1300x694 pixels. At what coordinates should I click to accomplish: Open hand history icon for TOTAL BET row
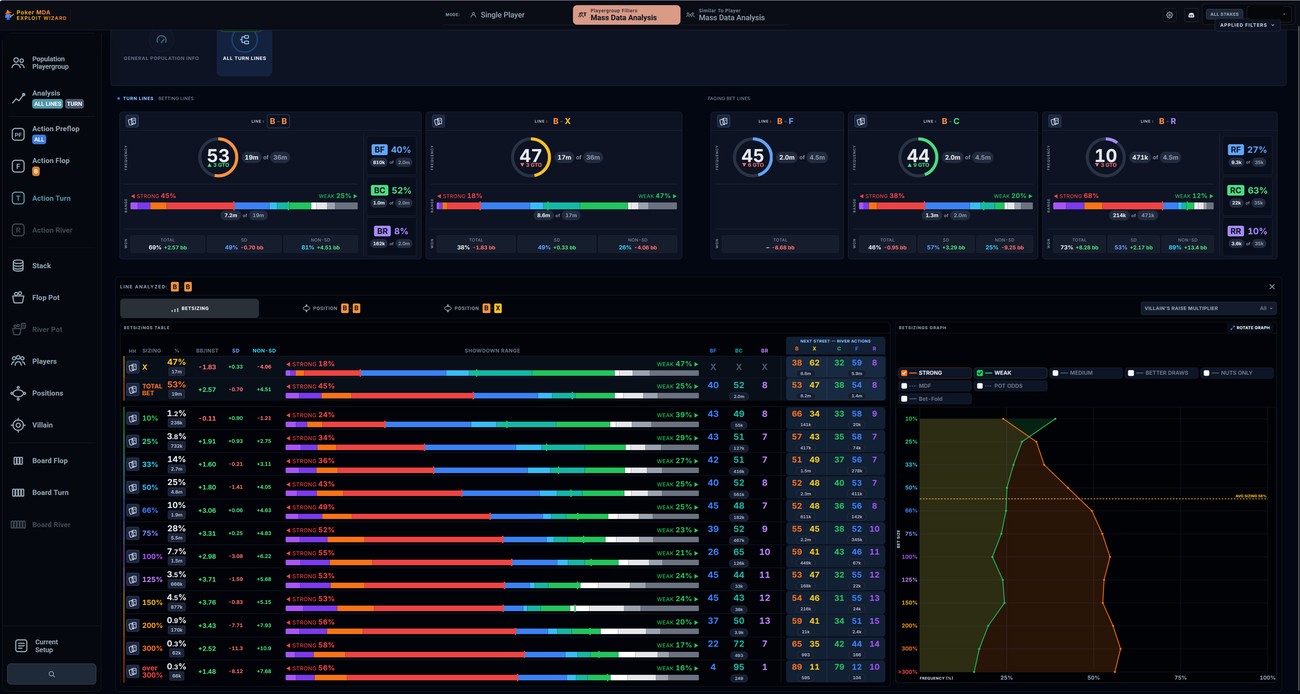pos(131,388)
